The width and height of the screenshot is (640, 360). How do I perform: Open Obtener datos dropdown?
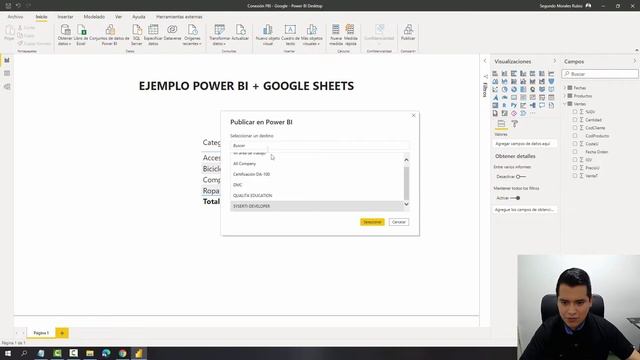(65, 34)
